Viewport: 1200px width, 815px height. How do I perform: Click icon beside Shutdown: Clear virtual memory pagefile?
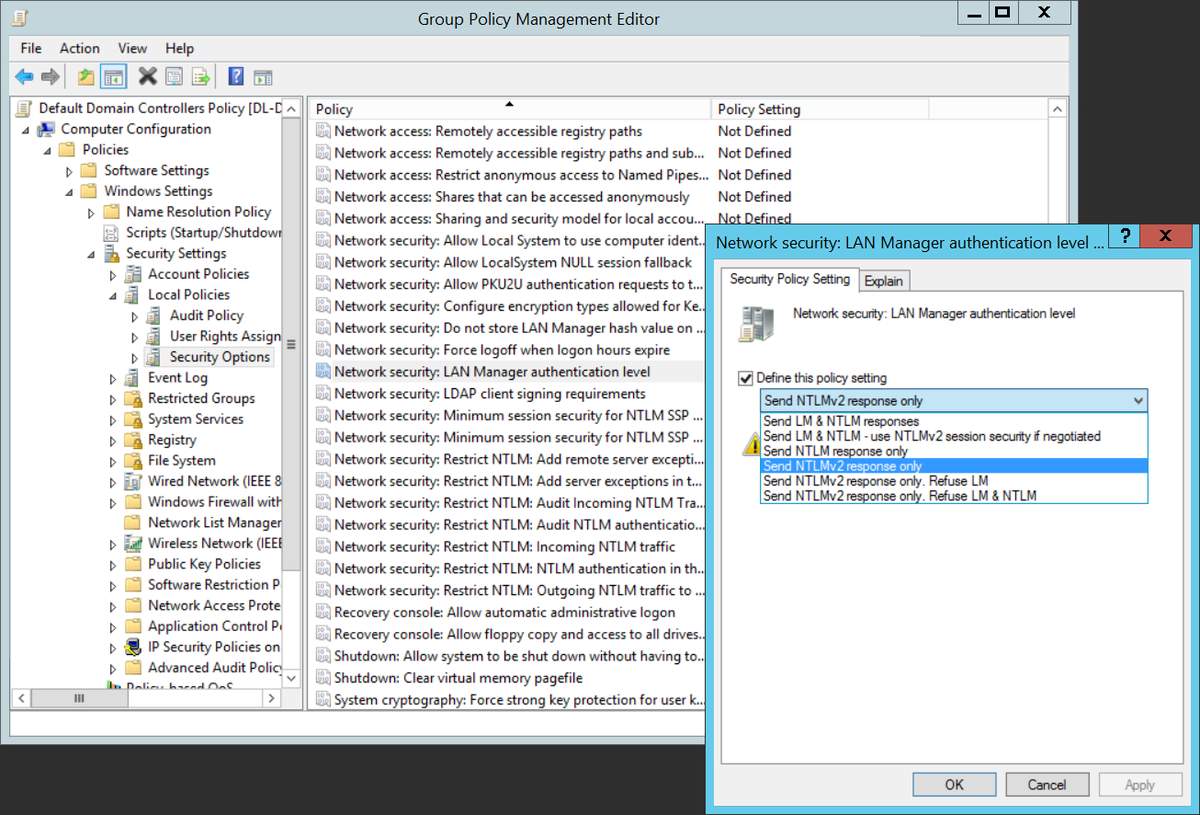323,678
